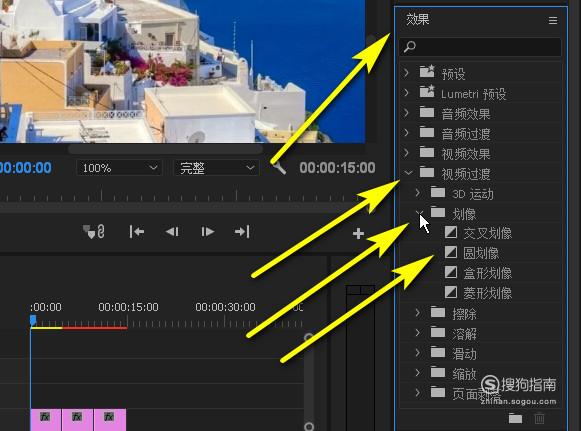Create a new custom bin in Effects
Viewport: 581px width, 431px height.
[x=515, y=418]
